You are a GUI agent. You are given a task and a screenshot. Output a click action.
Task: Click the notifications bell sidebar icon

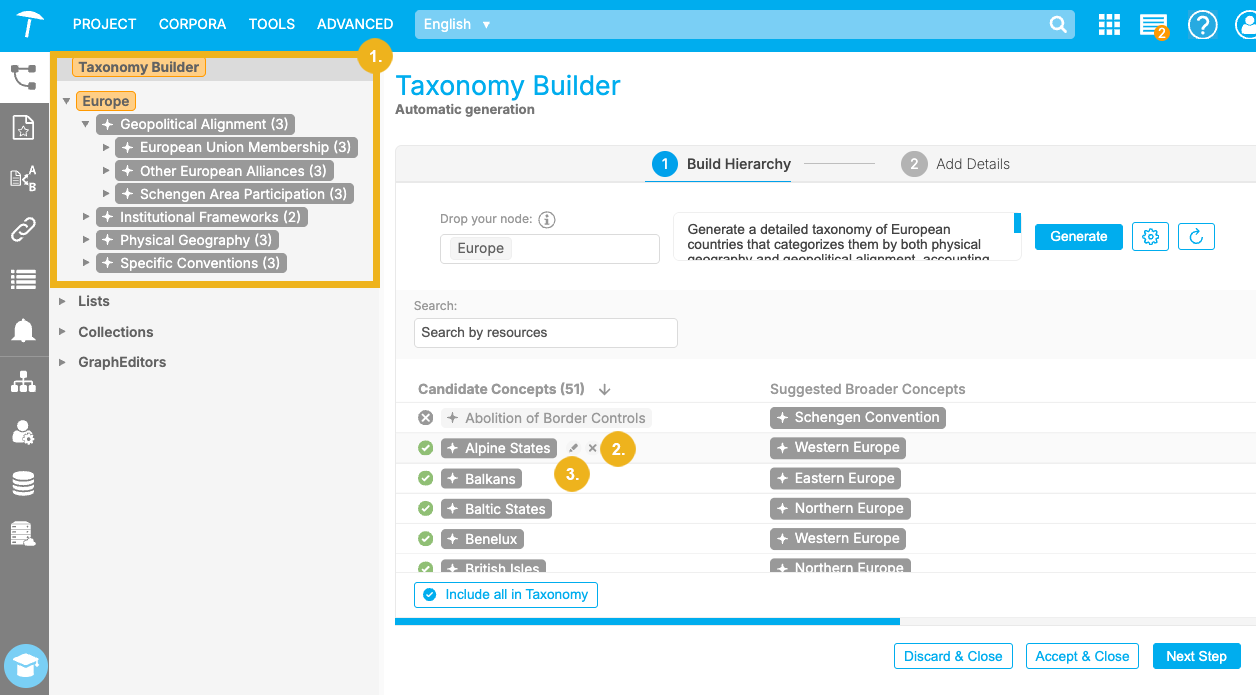click(23, 331)
